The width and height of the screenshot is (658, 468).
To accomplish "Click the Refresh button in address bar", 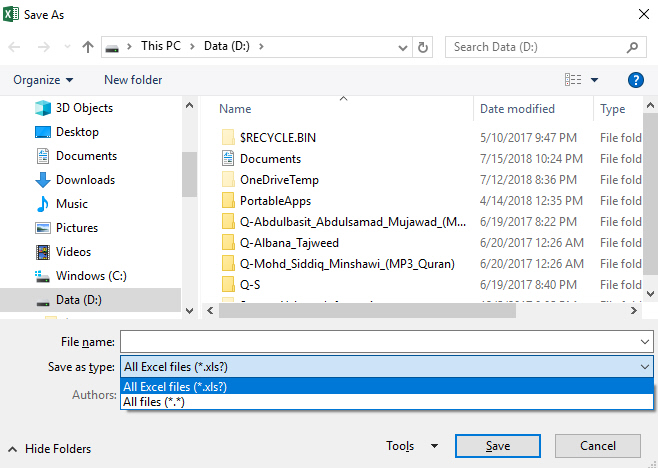I will [424, 47].
